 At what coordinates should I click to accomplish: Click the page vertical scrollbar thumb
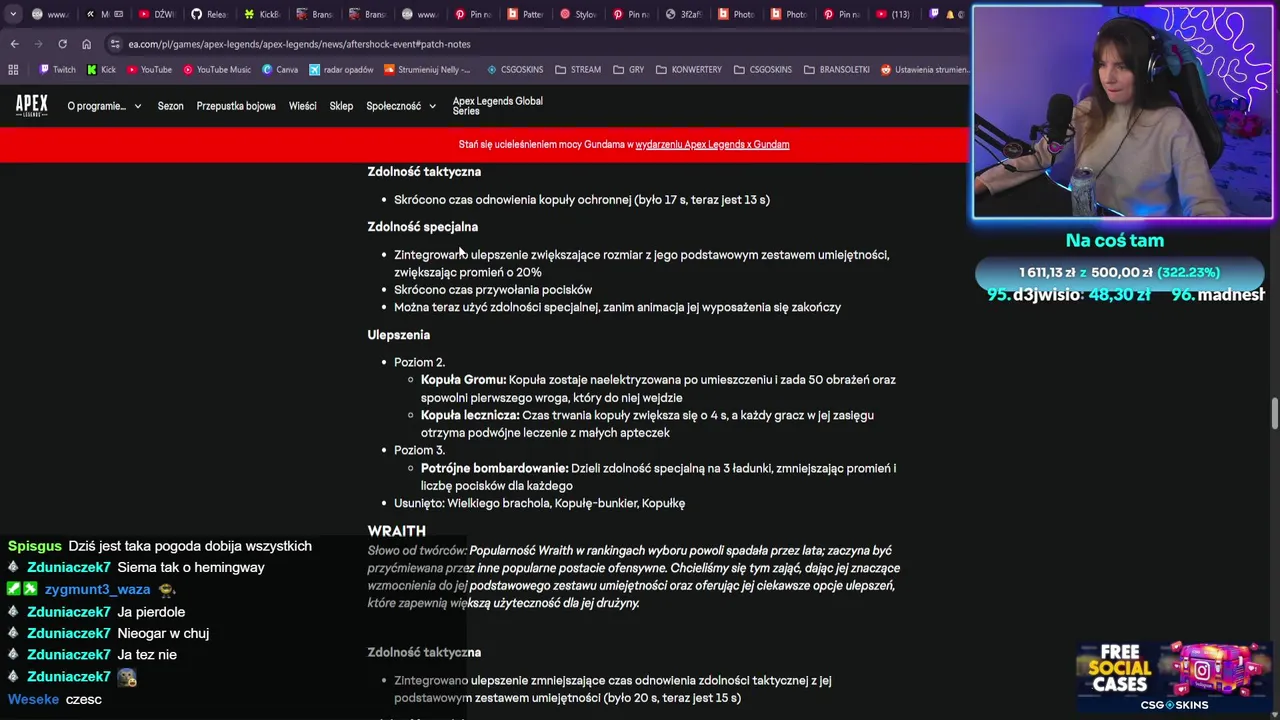(x=1274, y=414)
